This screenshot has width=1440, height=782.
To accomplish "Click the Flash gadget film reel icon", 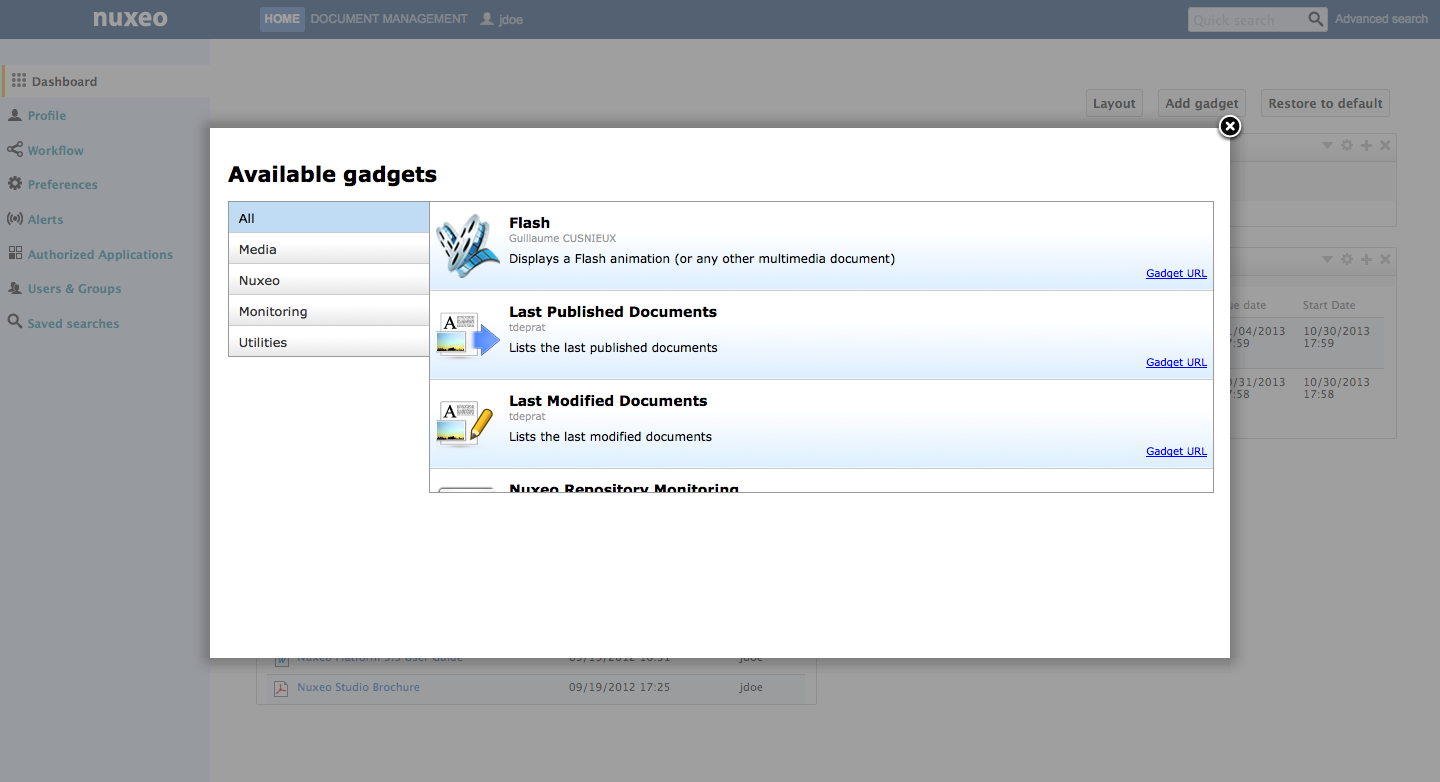I will [x=469, y=245].
